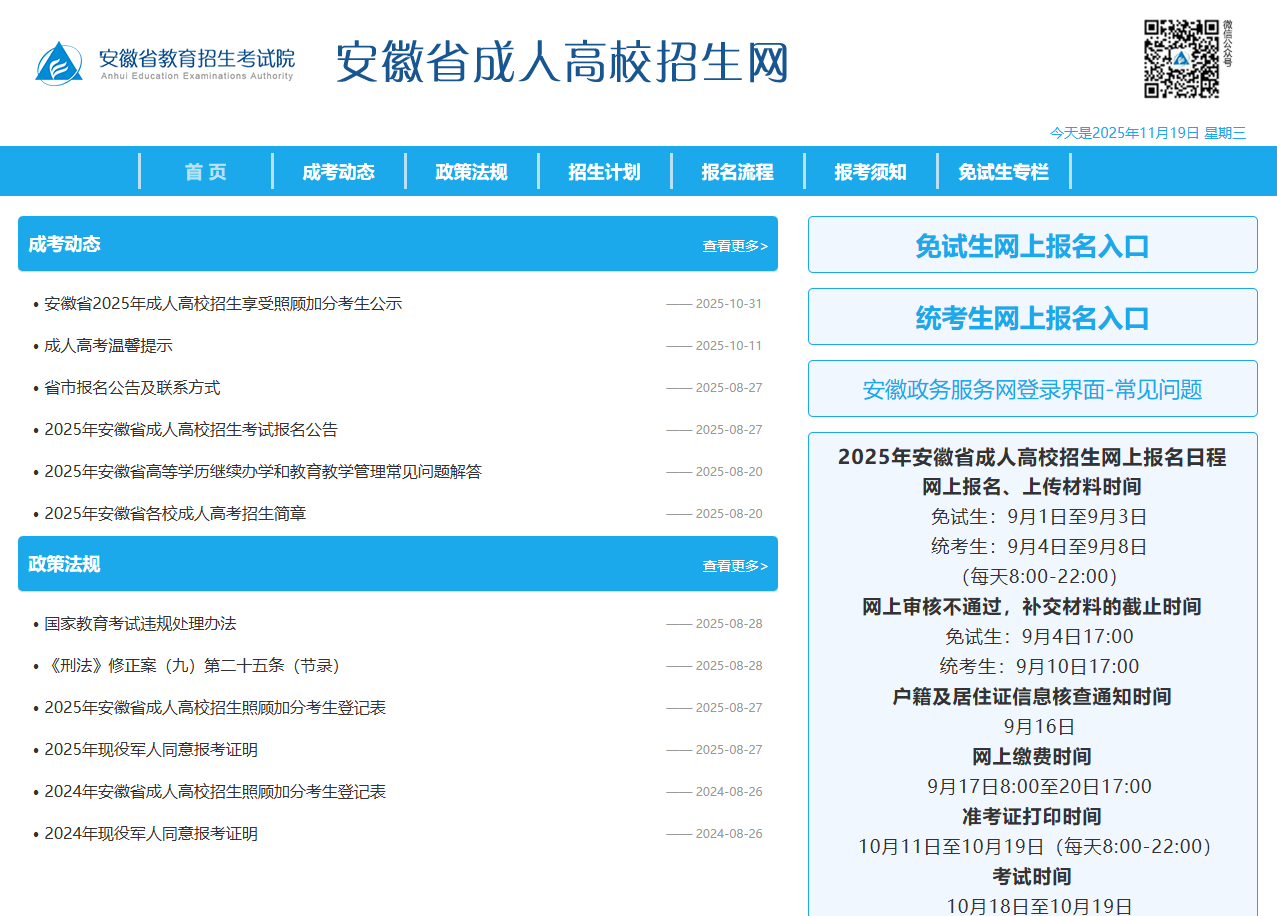Open the 成人高考温馨提示 article
This screenshot has width=1277, height=916.
pyautogui.click(x=108, y=346)
